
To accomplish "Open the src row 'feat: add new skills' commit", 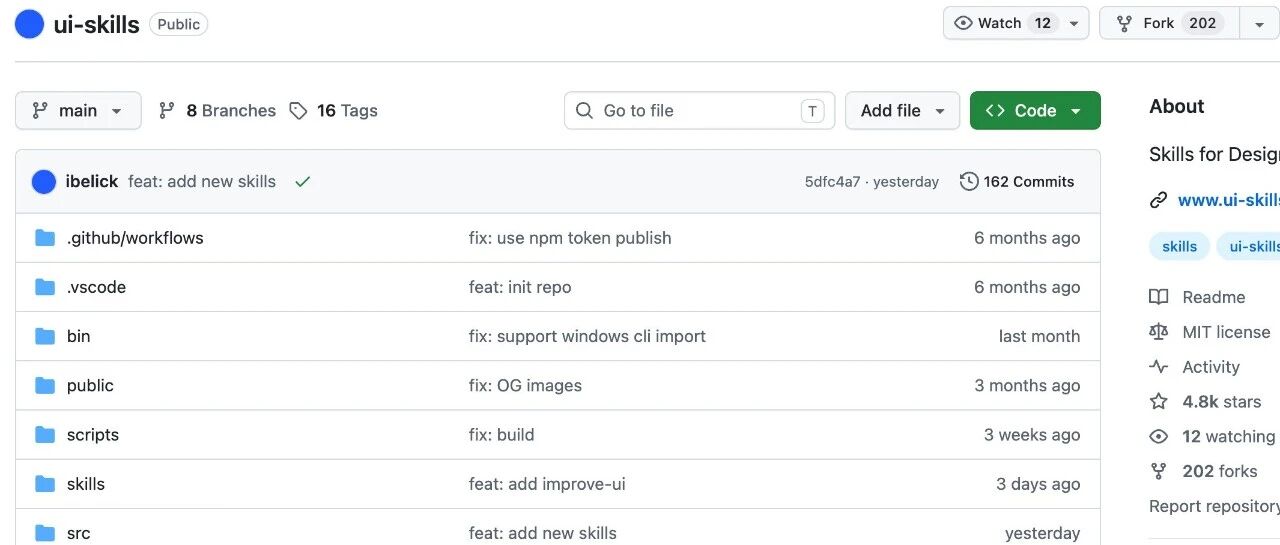I will (x=543, y=533).
